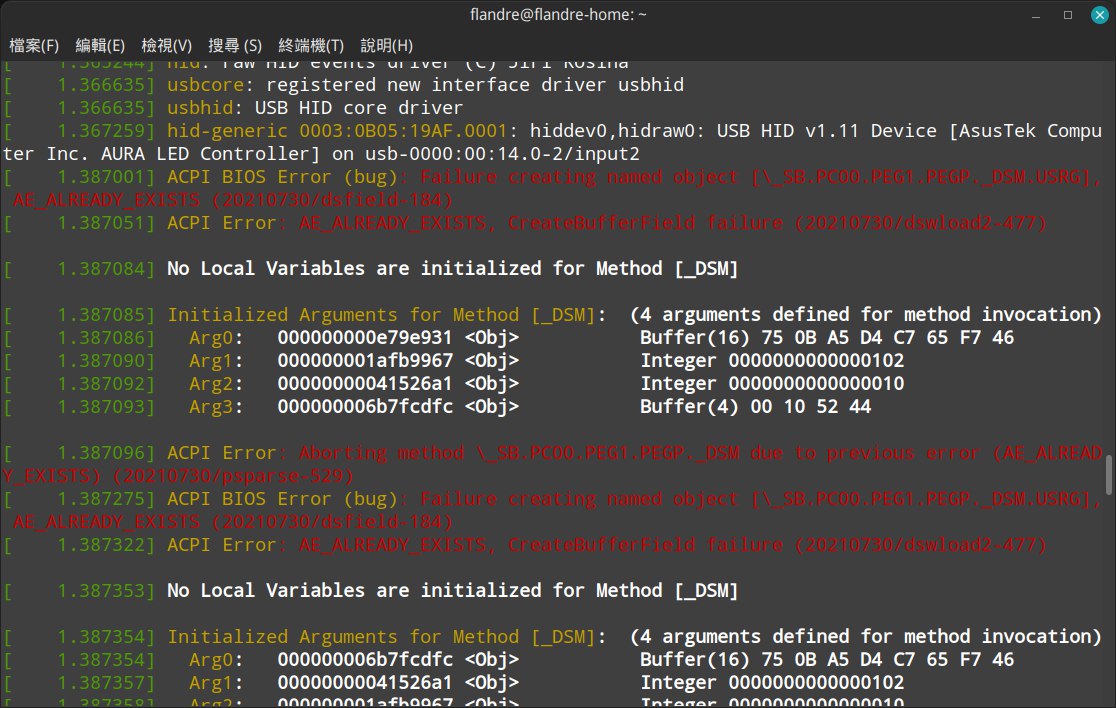
Task: Open the 說明(H) help menu
Action: pos(386,46)
